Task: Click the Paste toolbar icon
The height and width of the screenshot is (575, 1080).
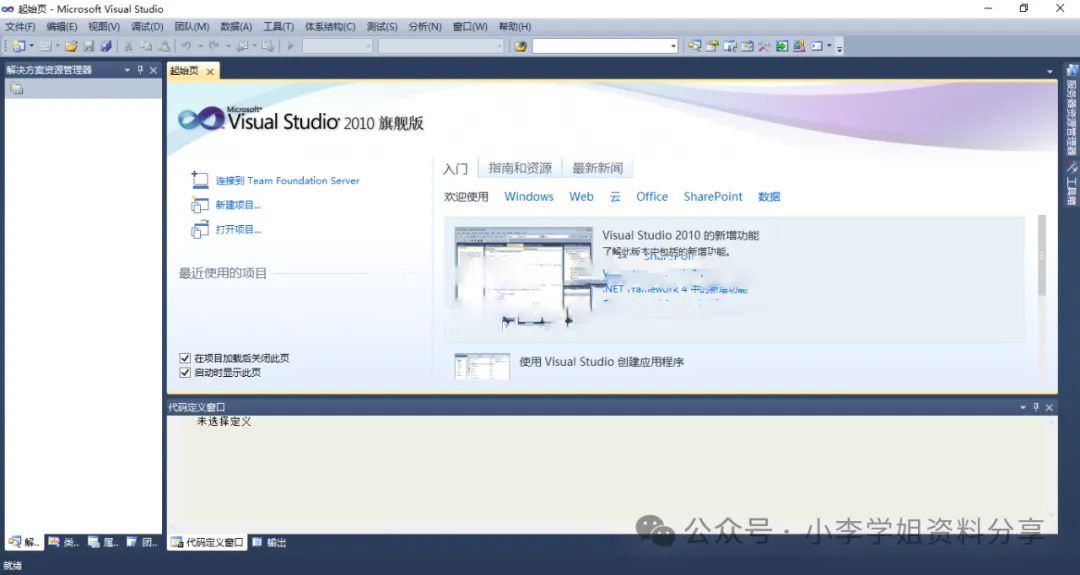Action: (x=164, y=46)
